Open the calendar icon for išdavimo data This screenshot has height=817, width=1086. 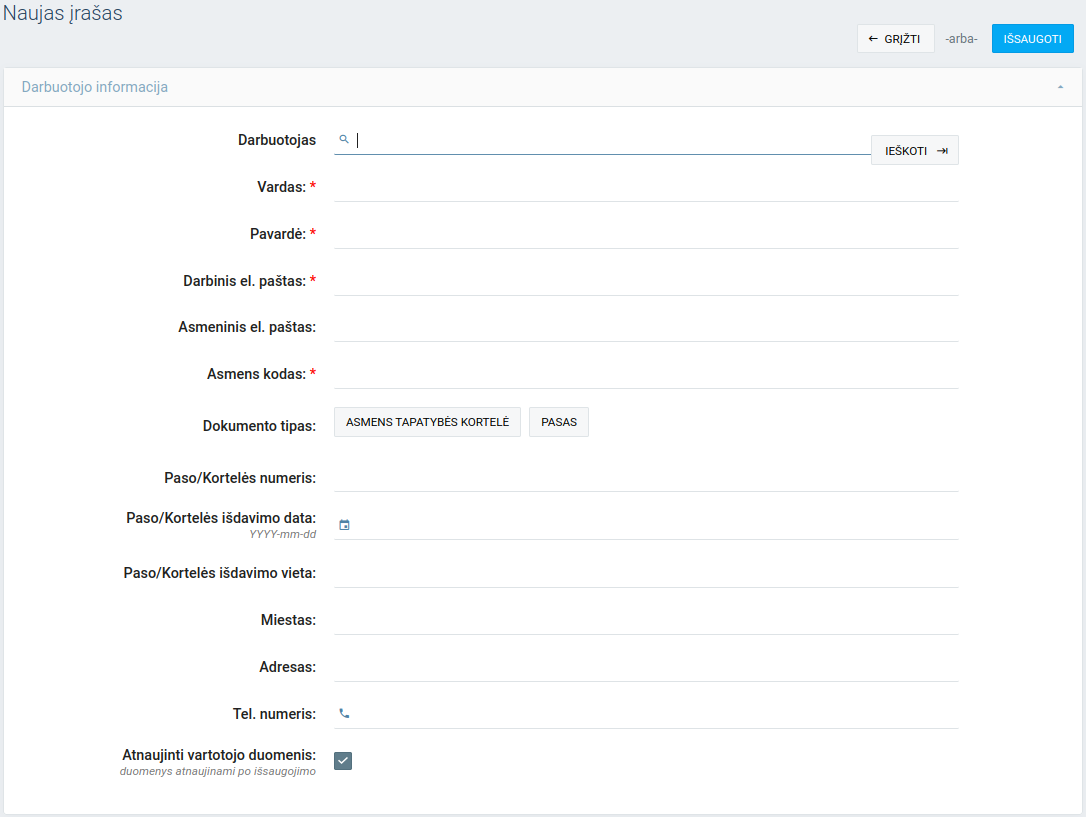click(x=344, y=525)
